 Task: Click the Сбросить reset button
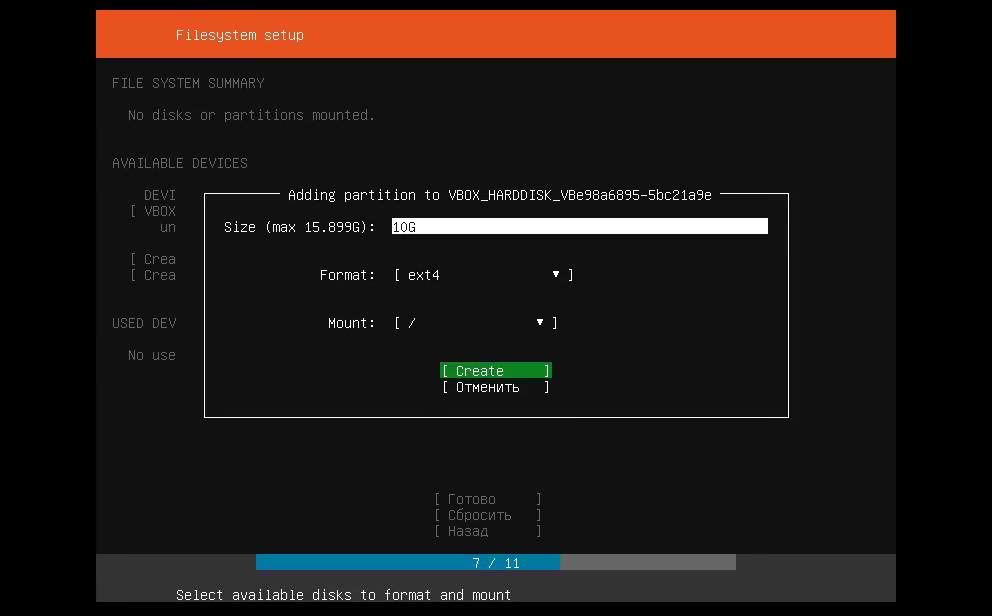[x=487, y=515]
